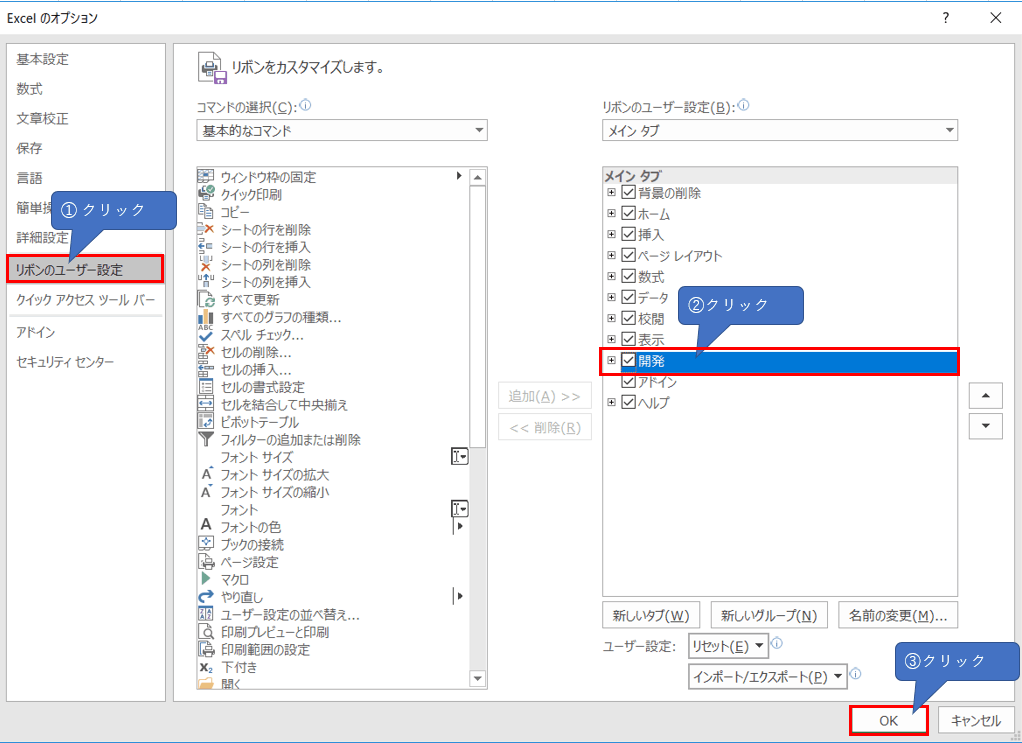Uncheck the ホーム tab checkbox

(x=628, y=213)
